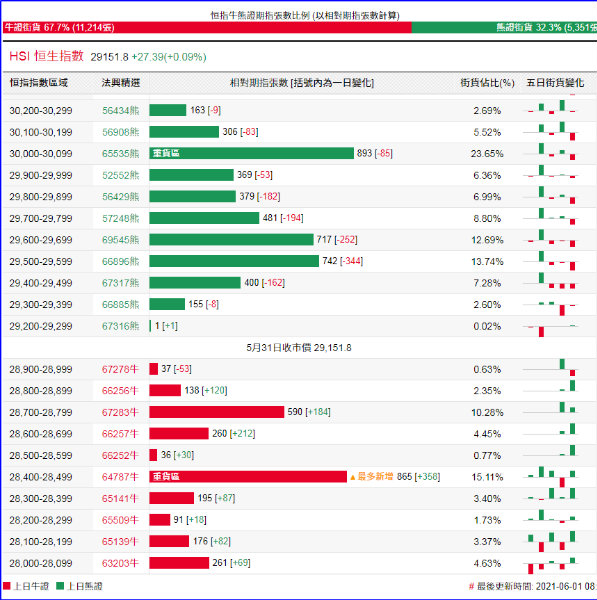
Task: Open bull contract link 66257牛
Action: point(120,434)
